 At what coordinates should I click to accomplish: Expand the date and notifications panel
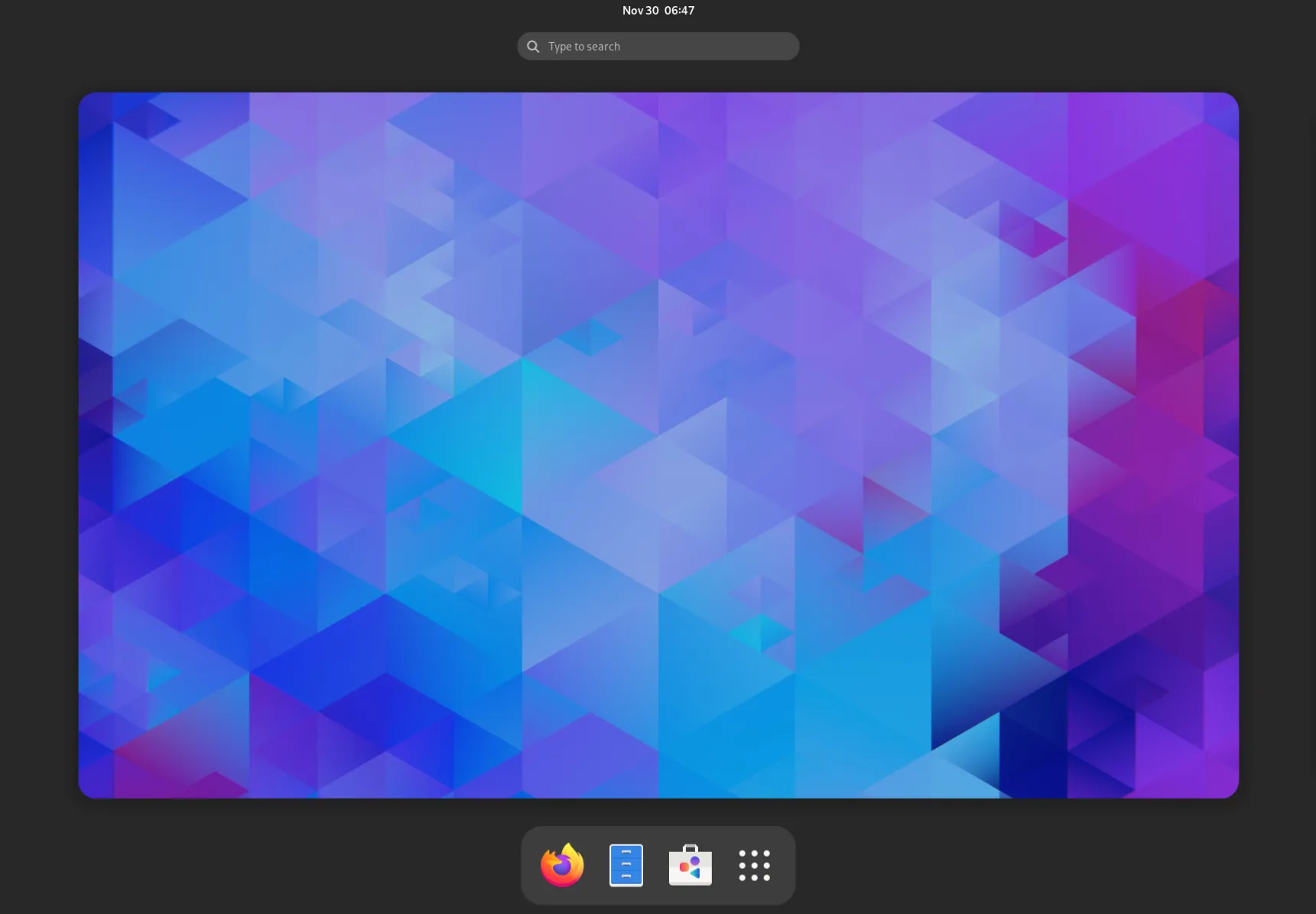(657, 10)
